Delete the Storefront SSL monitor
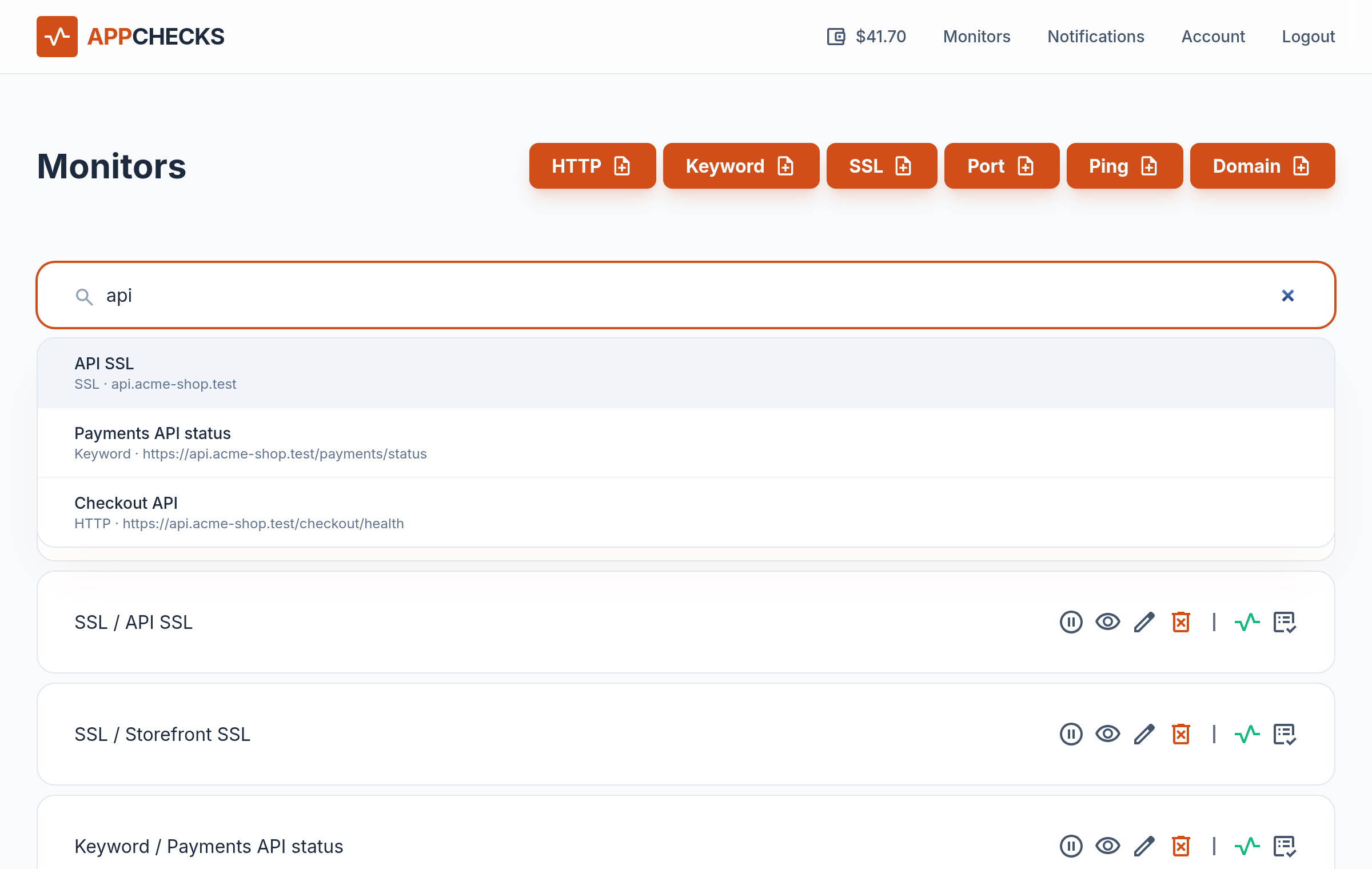Screen dimensions: 1372x869 click(x=1181, y=734)
